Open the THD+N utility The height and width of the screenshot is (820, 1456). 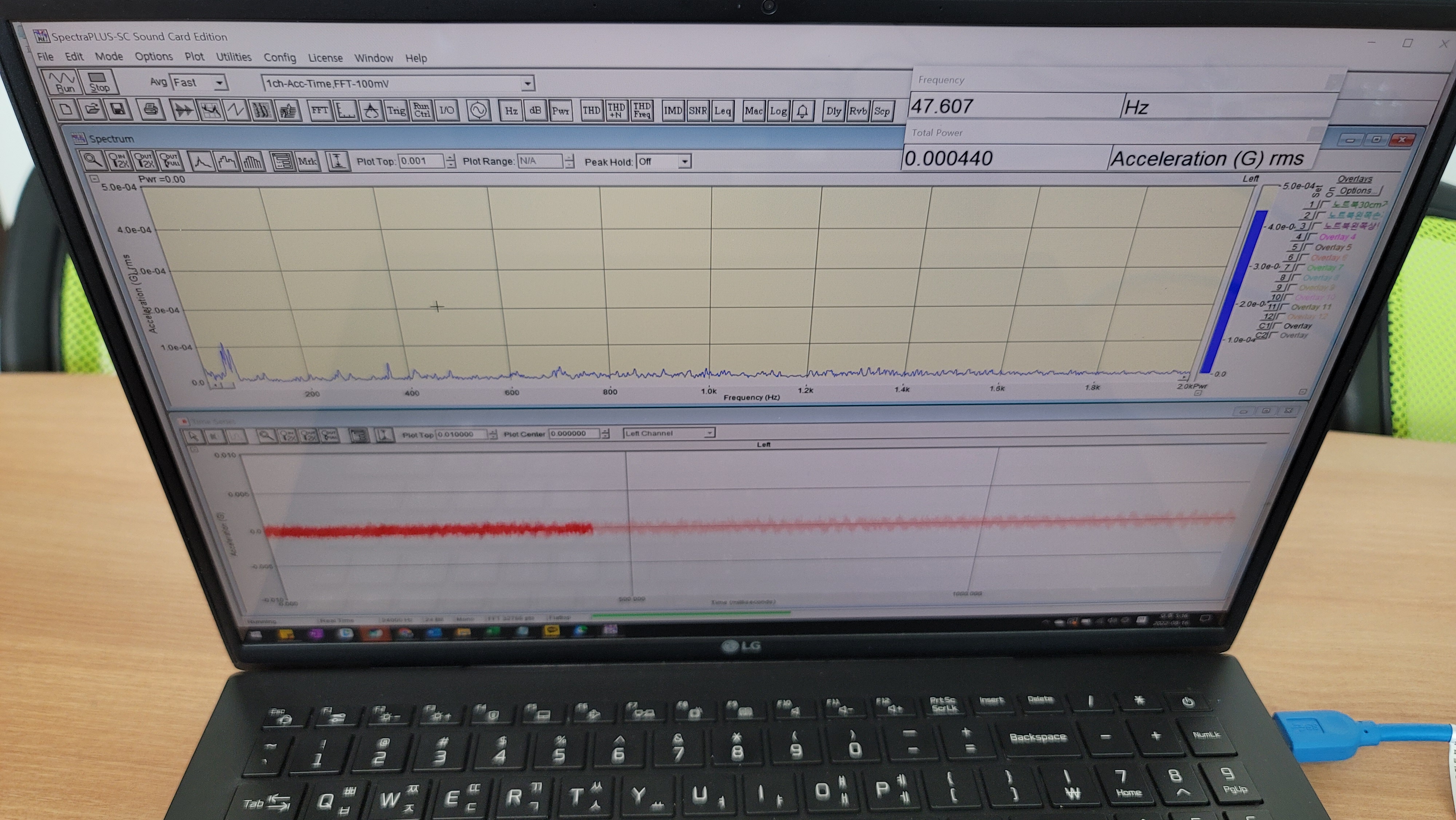coord(616,110)
